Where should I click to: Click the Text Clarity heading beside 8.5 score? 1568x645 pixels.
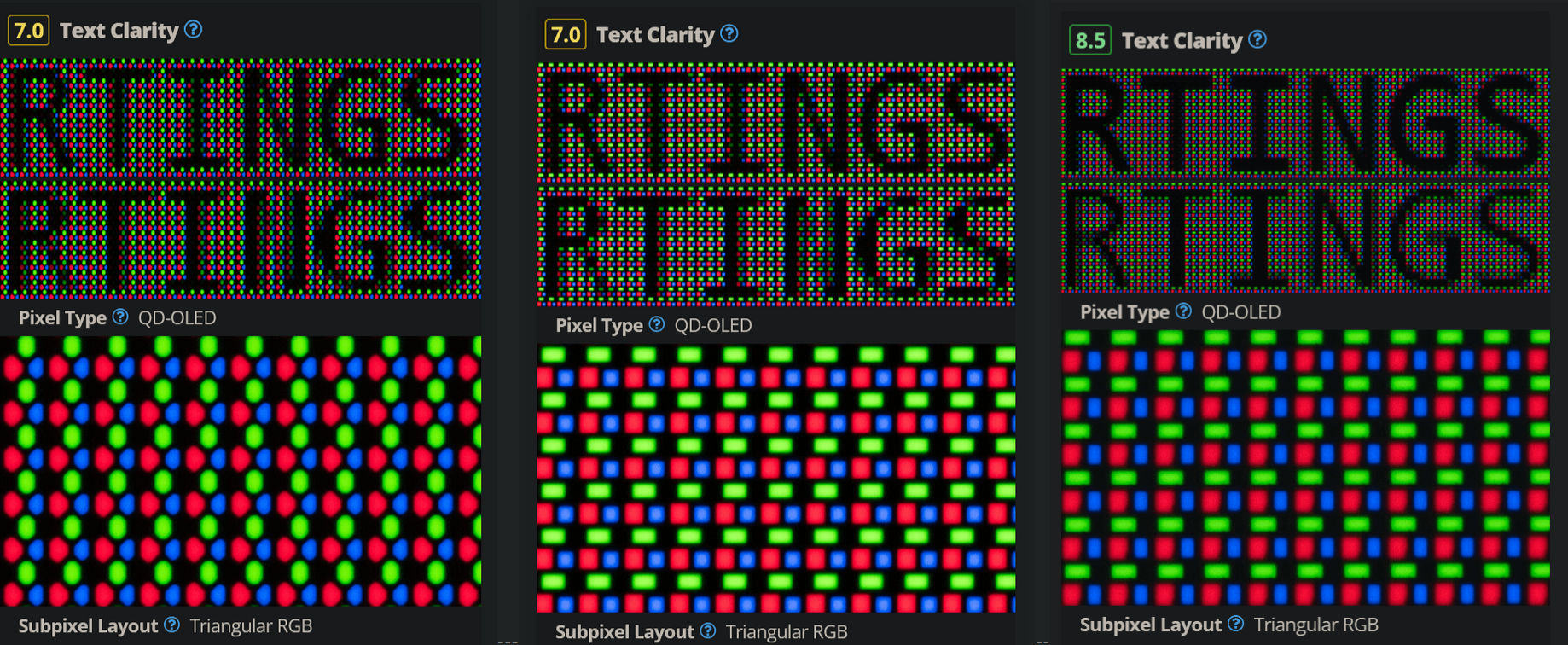pos(1182,40)
